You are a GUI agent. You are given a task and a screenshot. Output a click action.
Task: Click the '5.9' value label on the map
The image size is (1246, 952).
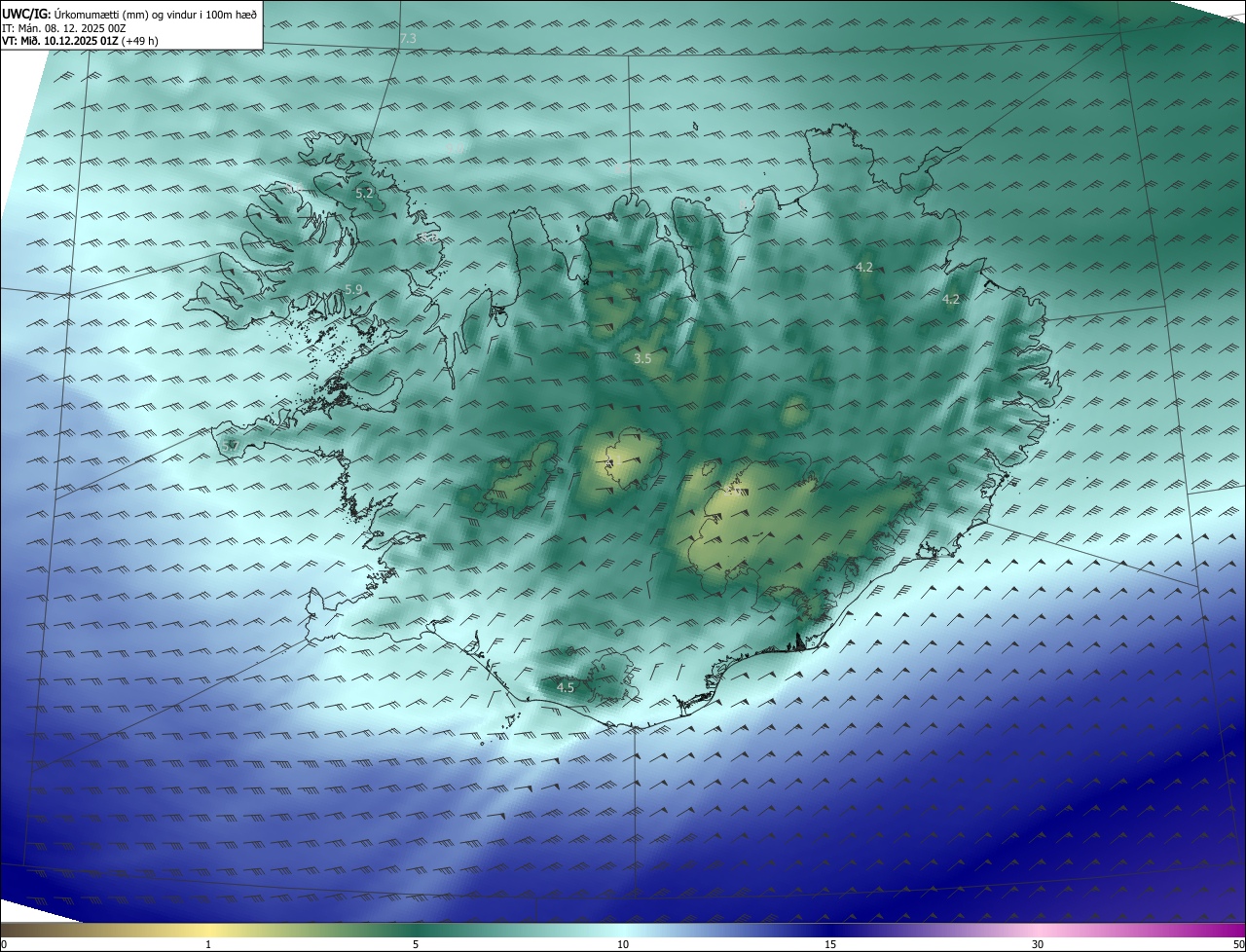click(353, 290)
